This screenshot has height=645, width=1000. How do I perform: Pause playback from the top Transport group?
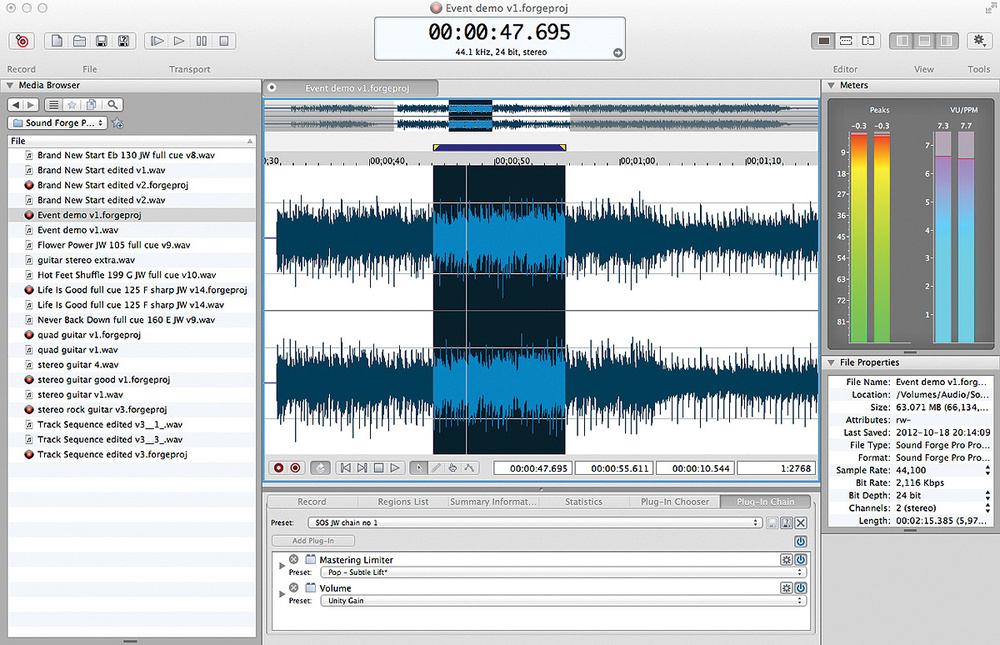click(x=202, y=41)
